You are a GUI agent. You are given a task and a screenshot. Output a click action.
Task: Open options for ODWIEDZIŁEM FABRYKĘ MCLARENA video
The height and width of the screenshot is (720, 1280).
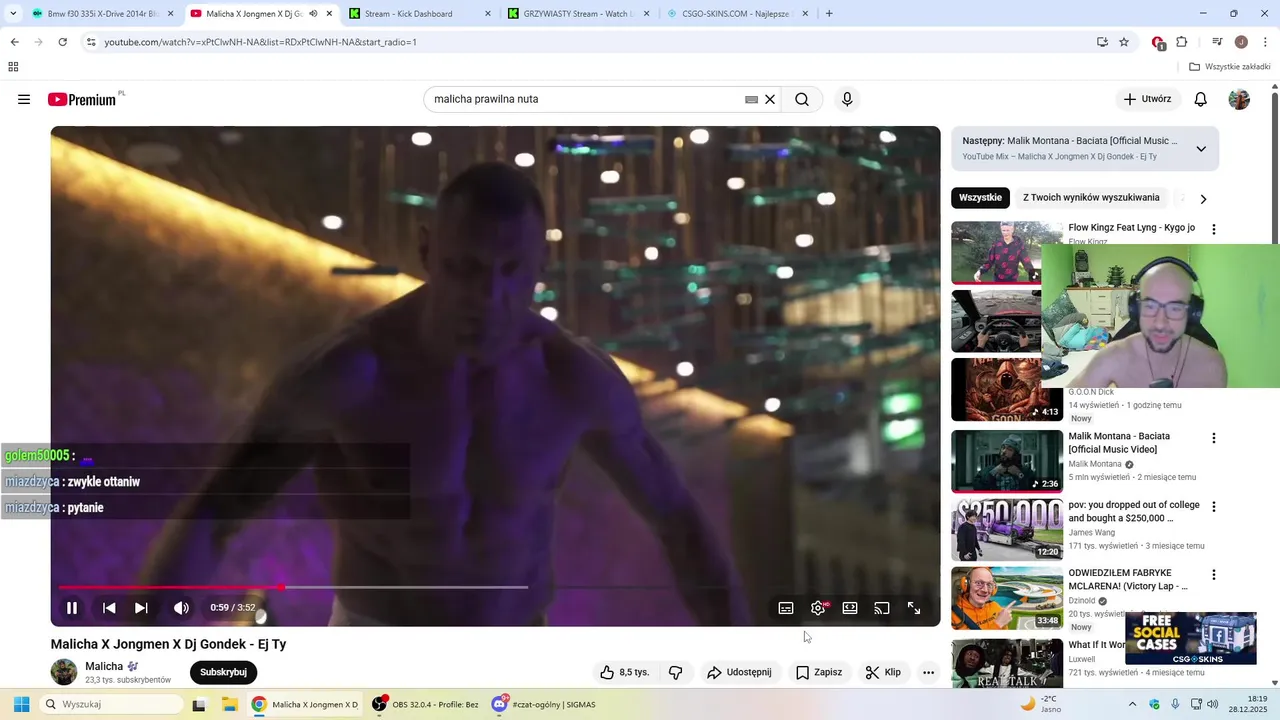(1214, 575)
